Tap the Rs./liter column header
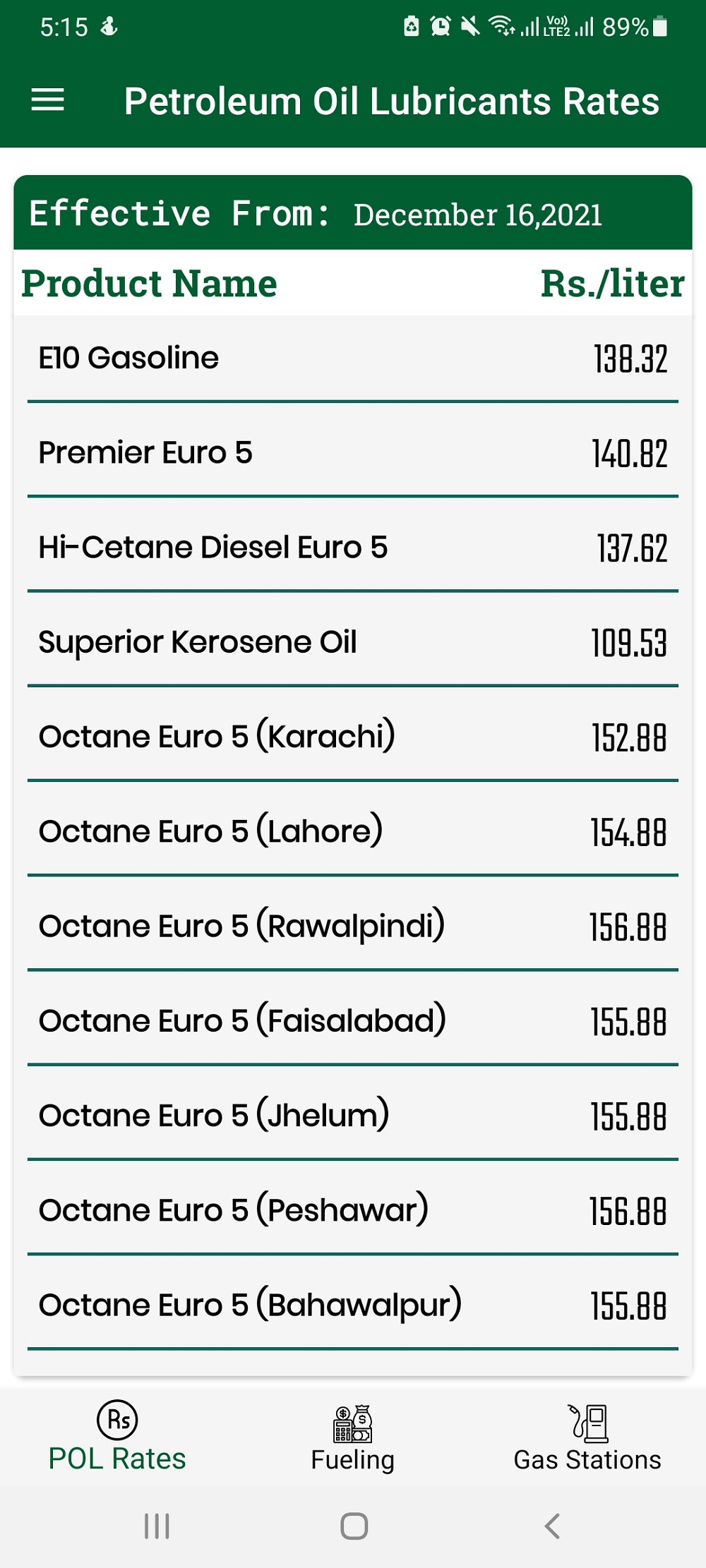Screen dimensions: 706x1568 click(x=612, y=284)
